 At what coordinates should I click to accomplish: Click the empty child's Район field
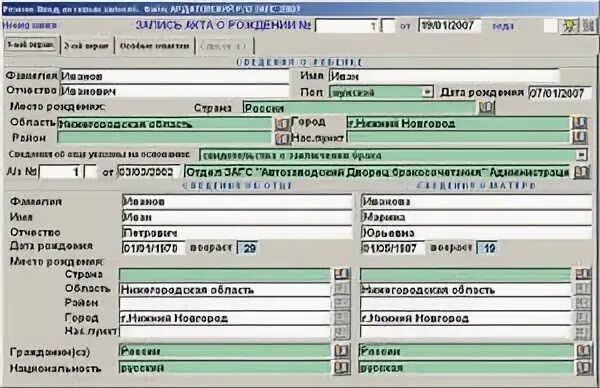[x=165, y=138]
